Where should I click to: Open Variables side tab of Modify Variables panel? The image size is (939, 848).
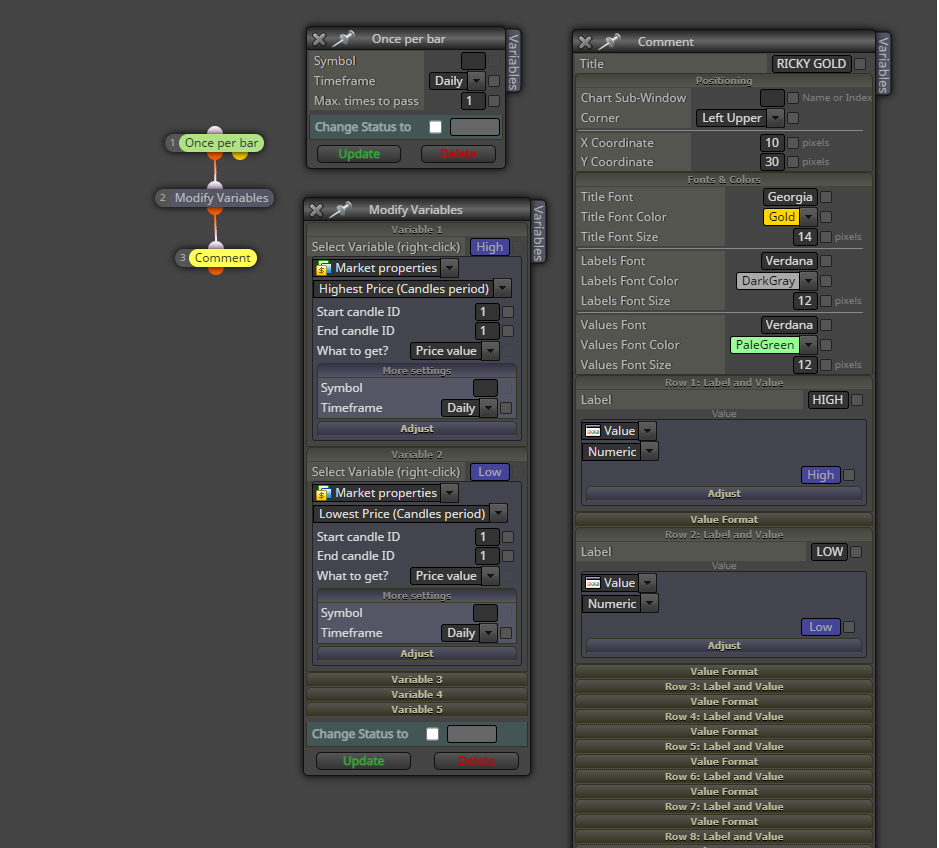click(x=538, y=232)
